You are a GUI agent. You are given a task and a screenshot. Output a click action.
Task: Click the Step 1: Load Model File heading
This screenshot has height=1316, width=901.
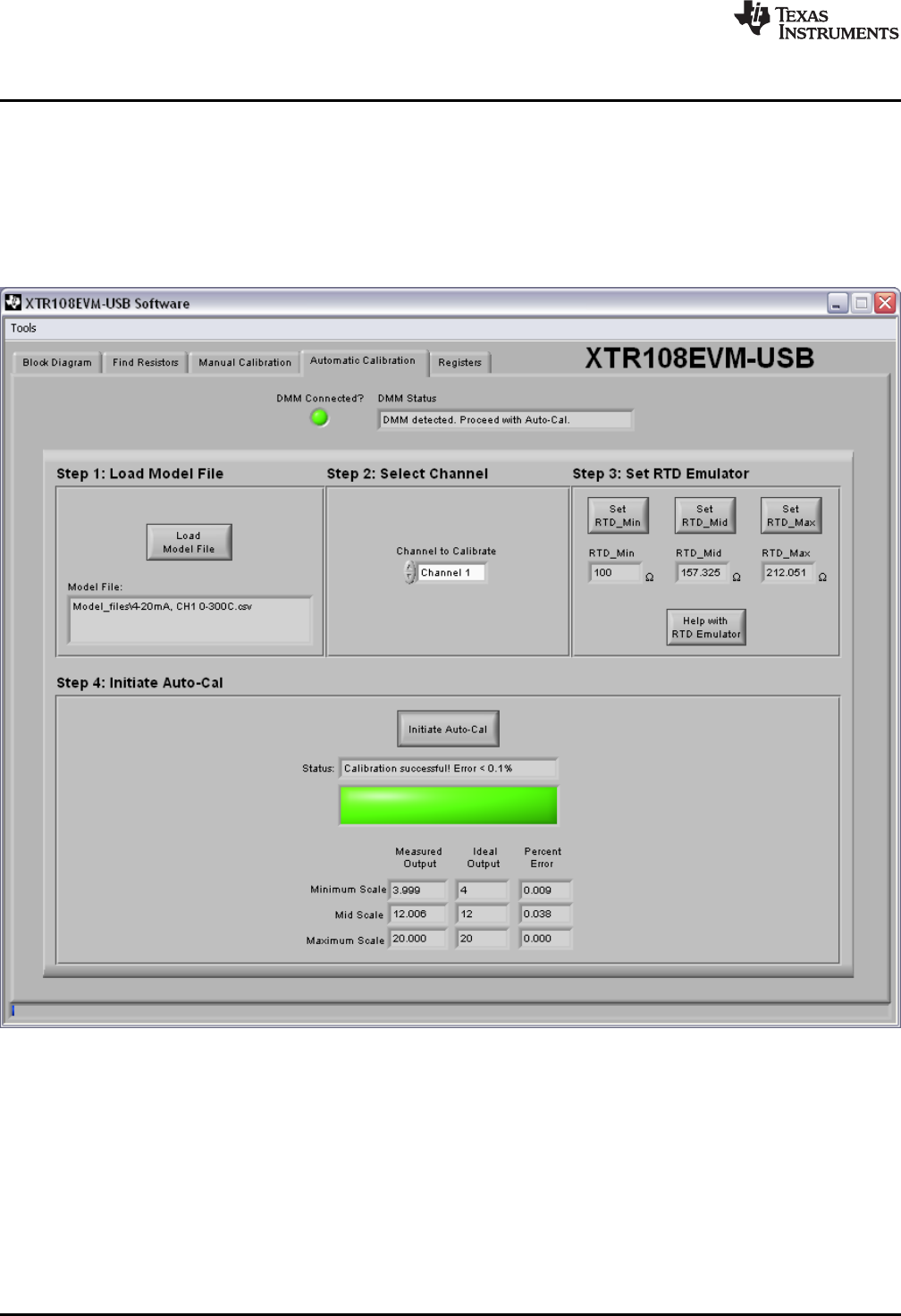[139, 473]
